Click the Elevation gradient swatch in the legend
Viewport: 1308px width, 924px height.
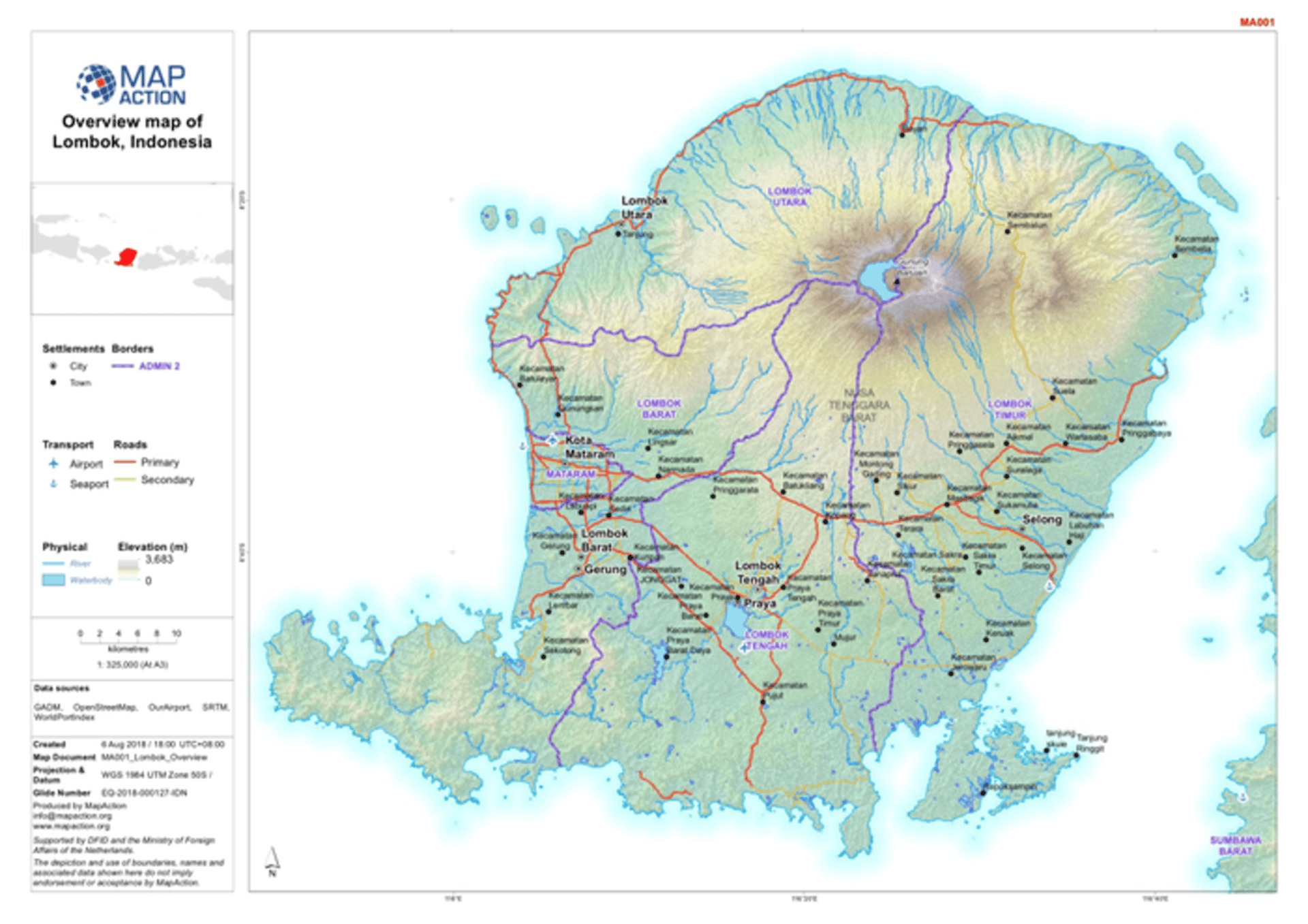(x=129, y=570)
